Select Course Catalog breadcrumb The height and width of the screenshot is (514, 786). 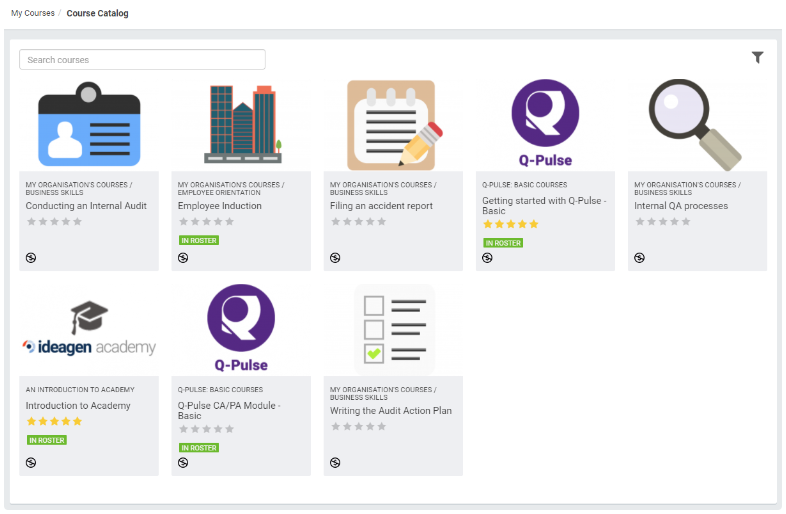tap(97, 13)
